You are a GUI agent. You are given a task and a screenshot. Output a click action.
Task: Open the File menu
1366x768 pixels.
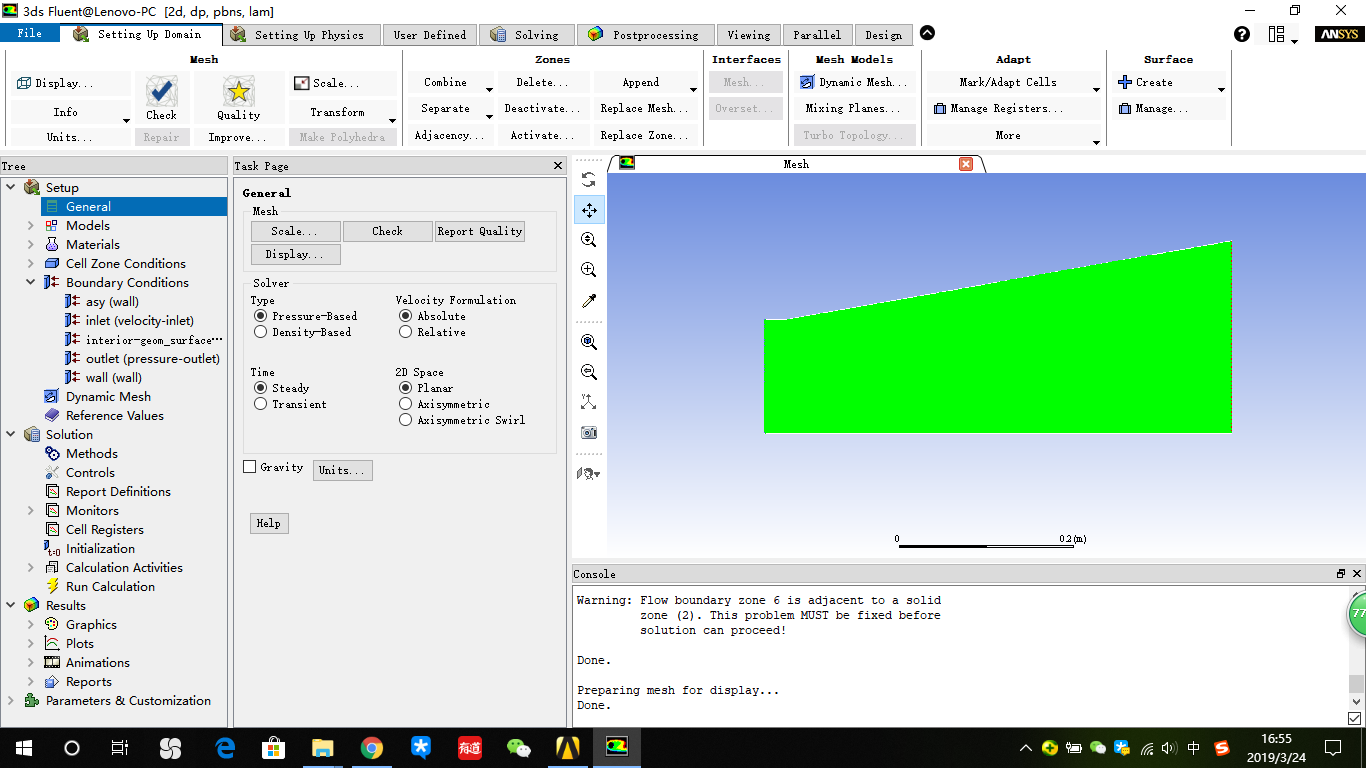coord(30,33)
